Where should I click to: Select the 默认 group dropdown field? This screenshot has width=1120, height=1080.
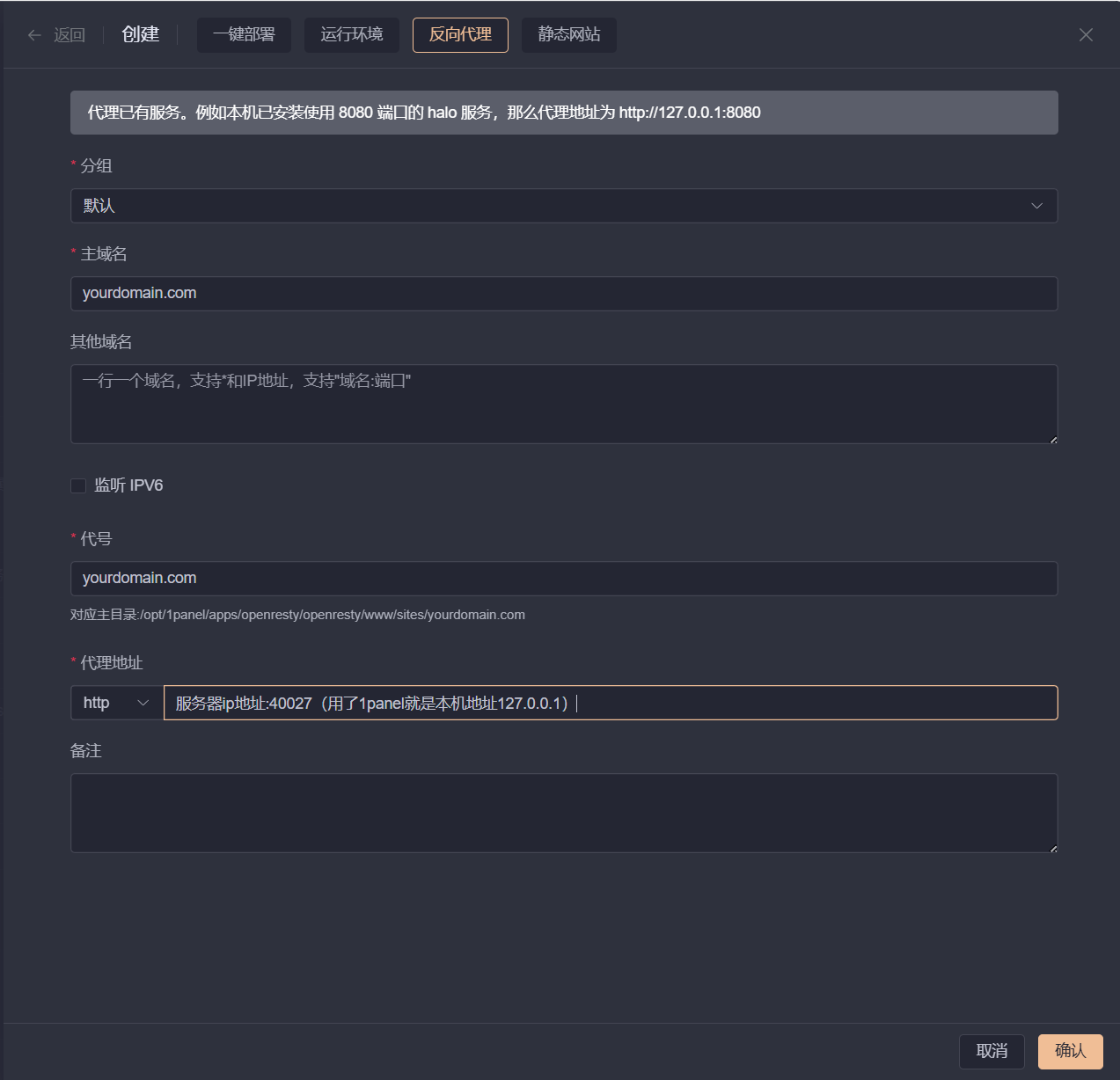pos(545,206)
